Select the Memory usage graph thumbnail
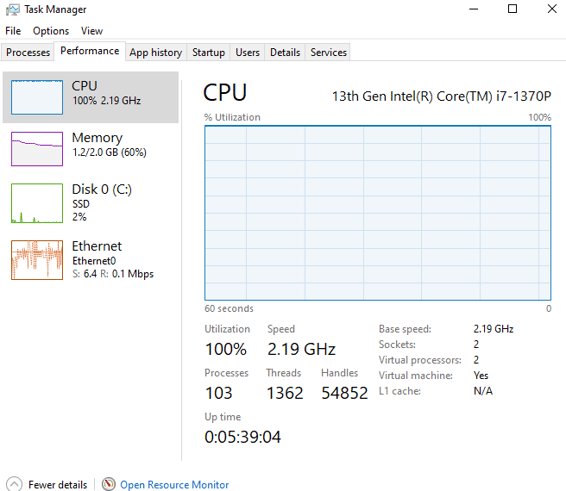The width and height of the screenshot is (566, 491). point(37,149)
